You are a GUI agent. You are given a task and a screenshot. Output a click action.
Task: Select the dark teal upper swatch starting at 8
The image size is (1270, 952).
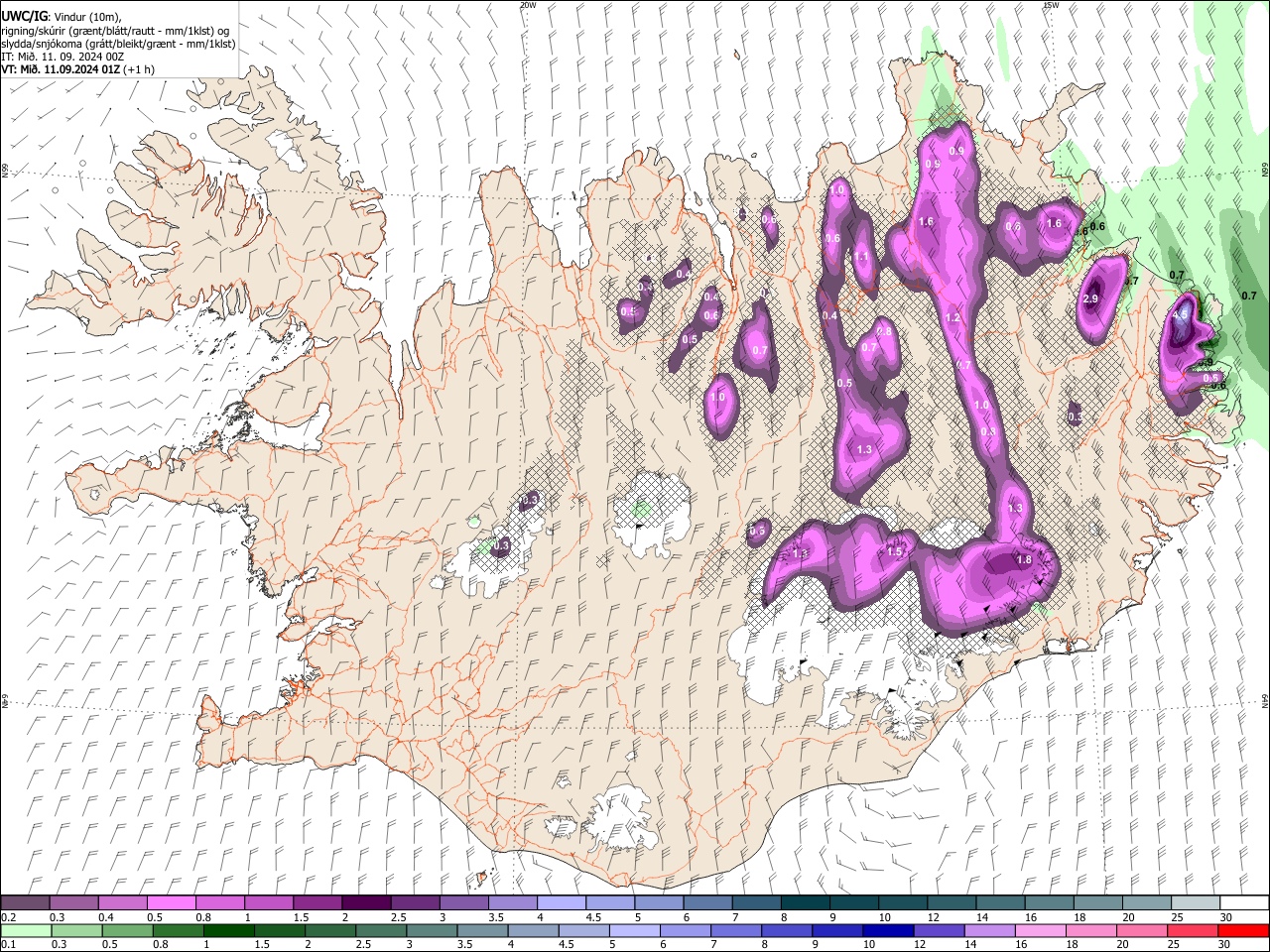806,902
